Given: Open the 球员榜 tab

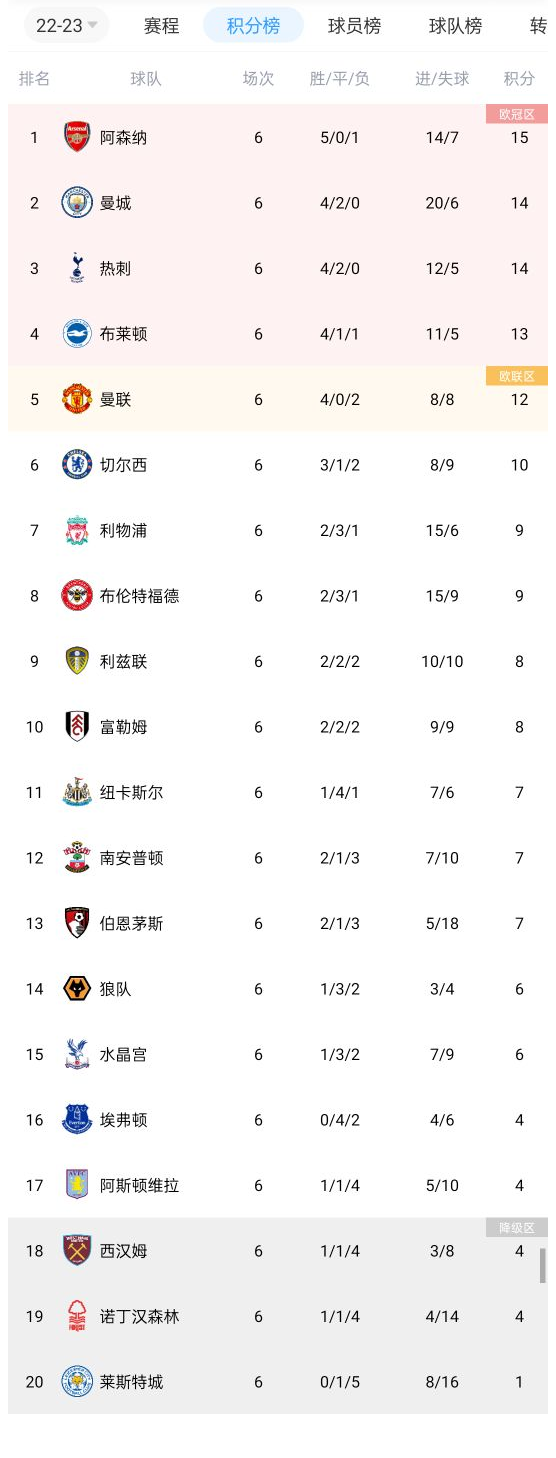Looking at the screenshot, I should [x=354, y=25].
